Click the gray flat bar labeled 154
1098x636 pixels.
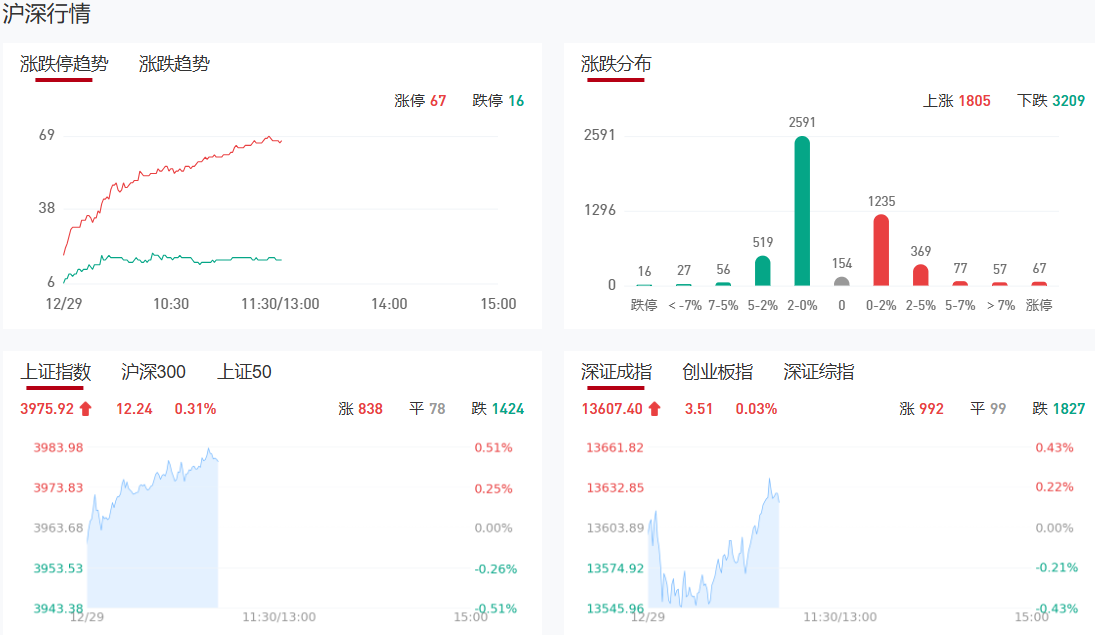coord(842,281)
